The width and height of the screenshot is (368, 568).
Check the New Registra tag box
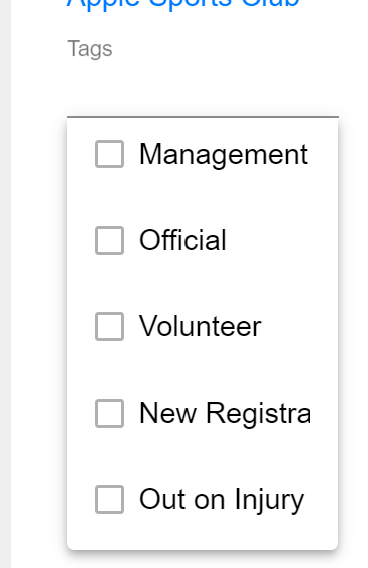[109, 413]
